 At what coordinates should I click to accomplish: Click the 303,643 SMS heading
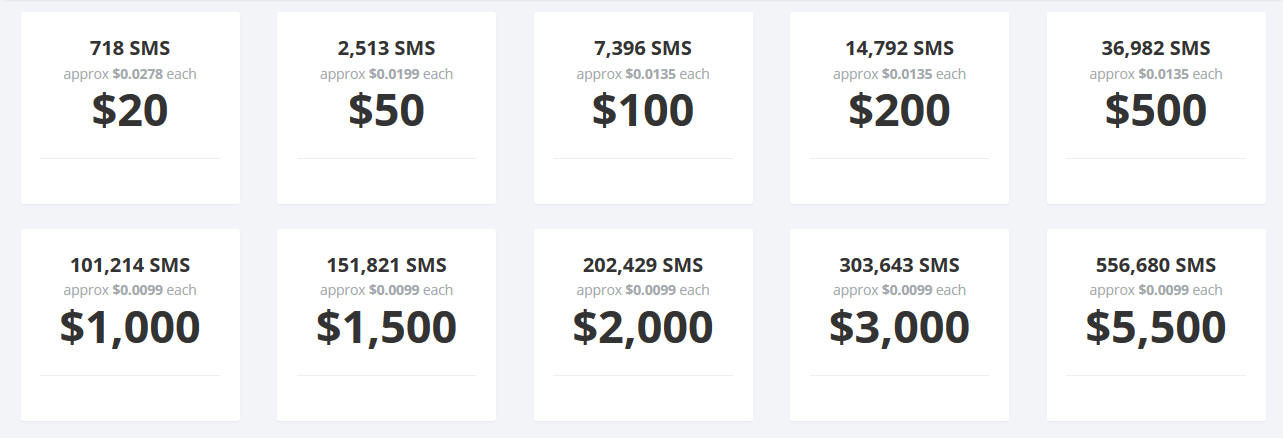coord(899,265)
